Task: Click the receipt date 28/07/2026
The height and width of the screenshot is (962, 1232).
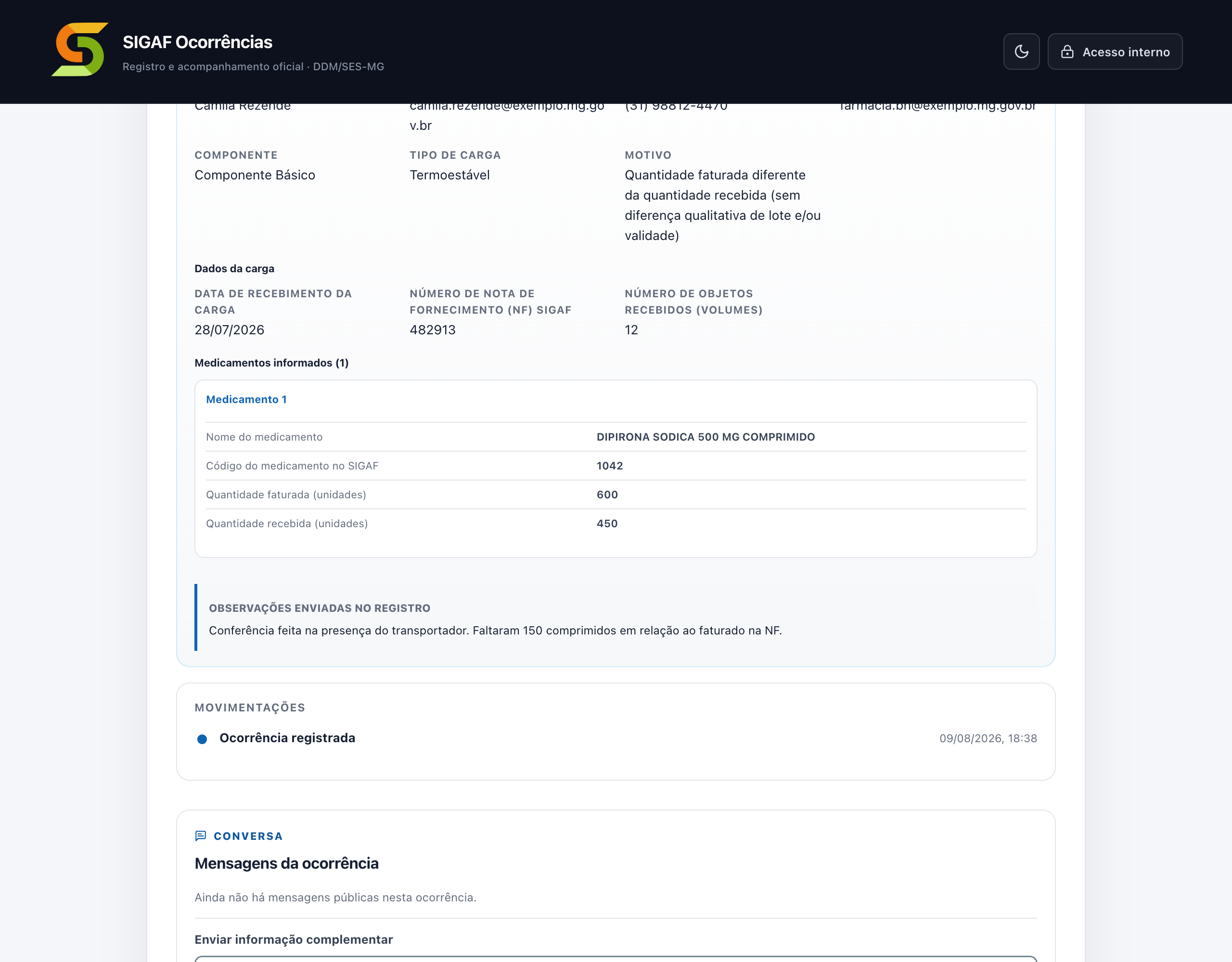Action: click(230, 330)
